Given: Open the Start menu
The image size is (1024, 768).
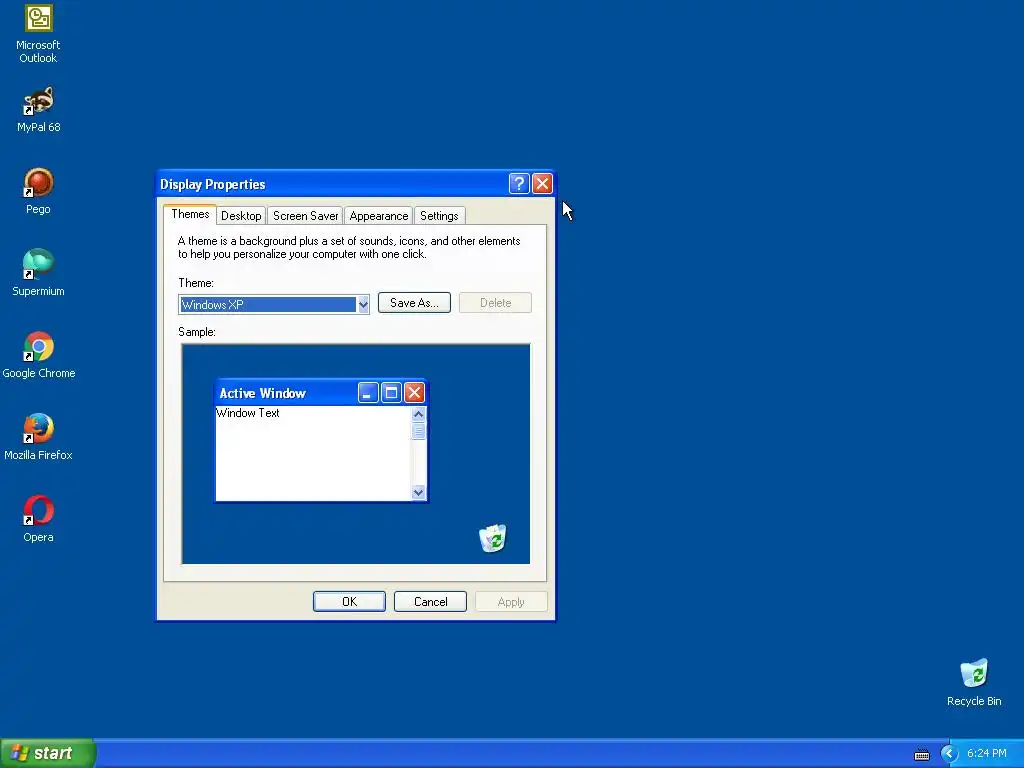Looking at the screenshot, I should (x=48, y=753).
